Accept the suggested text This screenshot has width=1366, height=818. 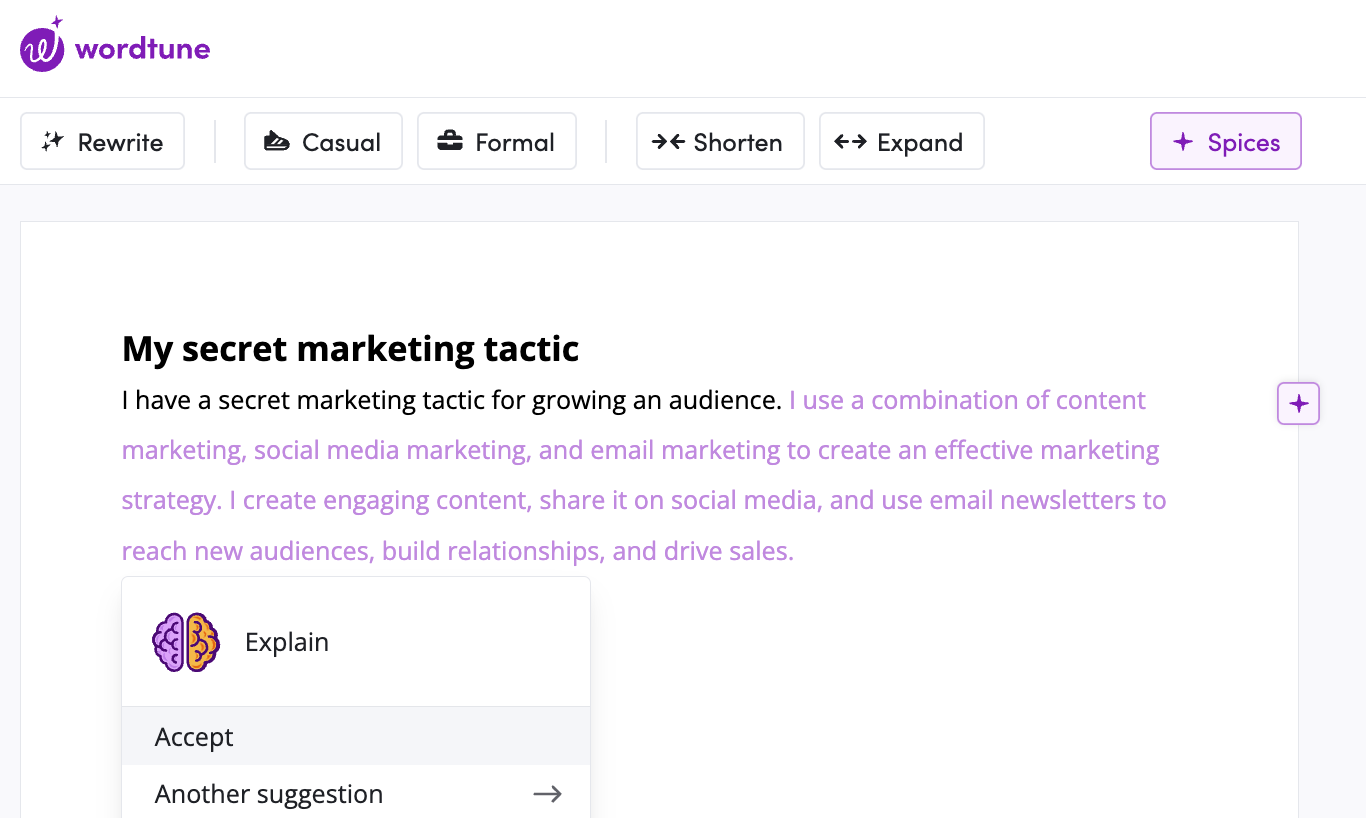click(x=194, y=737)
